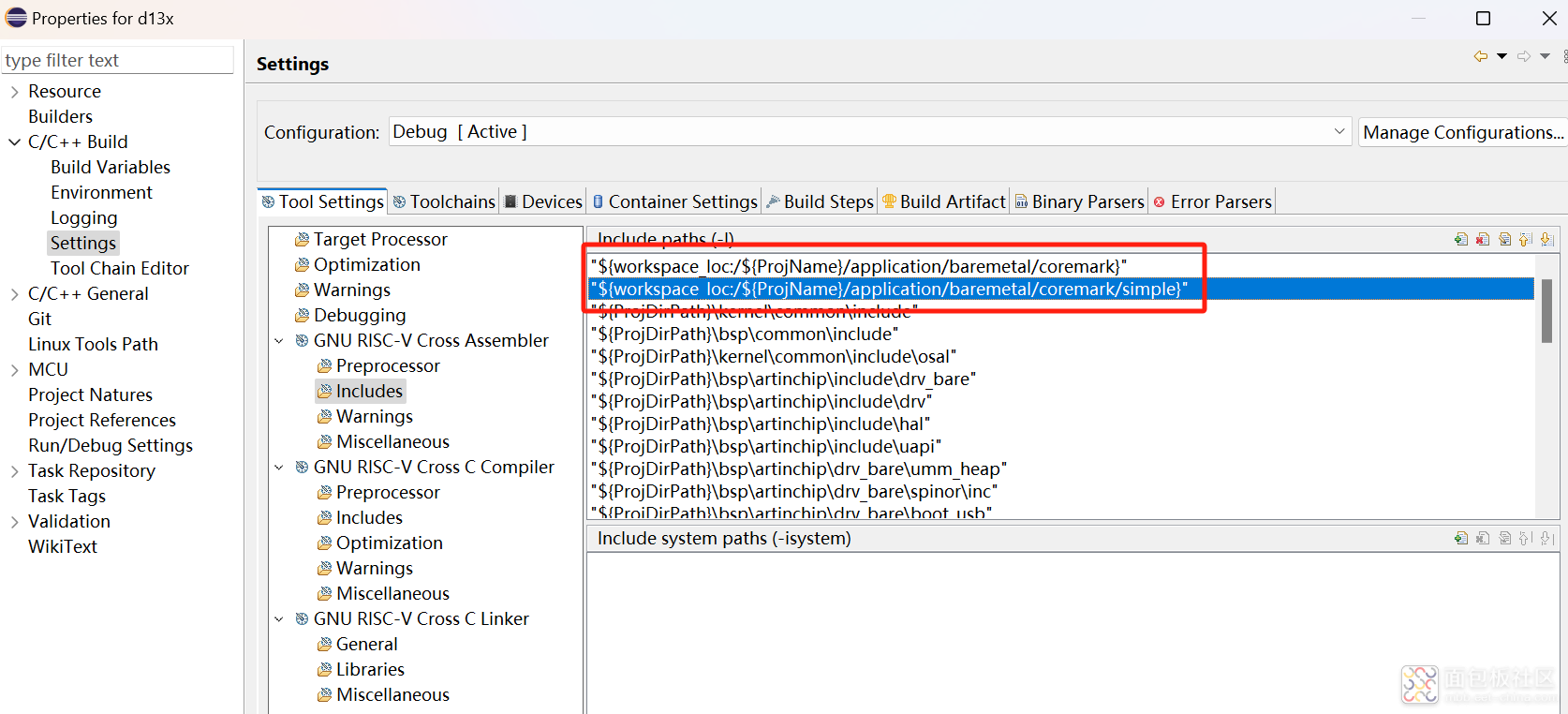Click the Edit include path icon
1568x714 pixels.
point(1504,240)
